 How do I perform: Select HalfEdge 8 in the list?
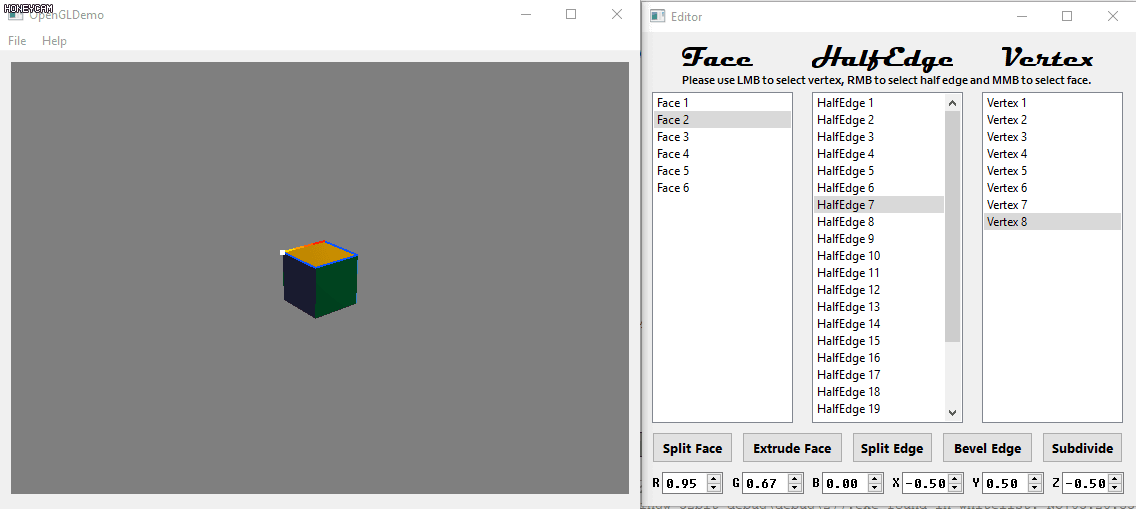(x=879, y=222)
